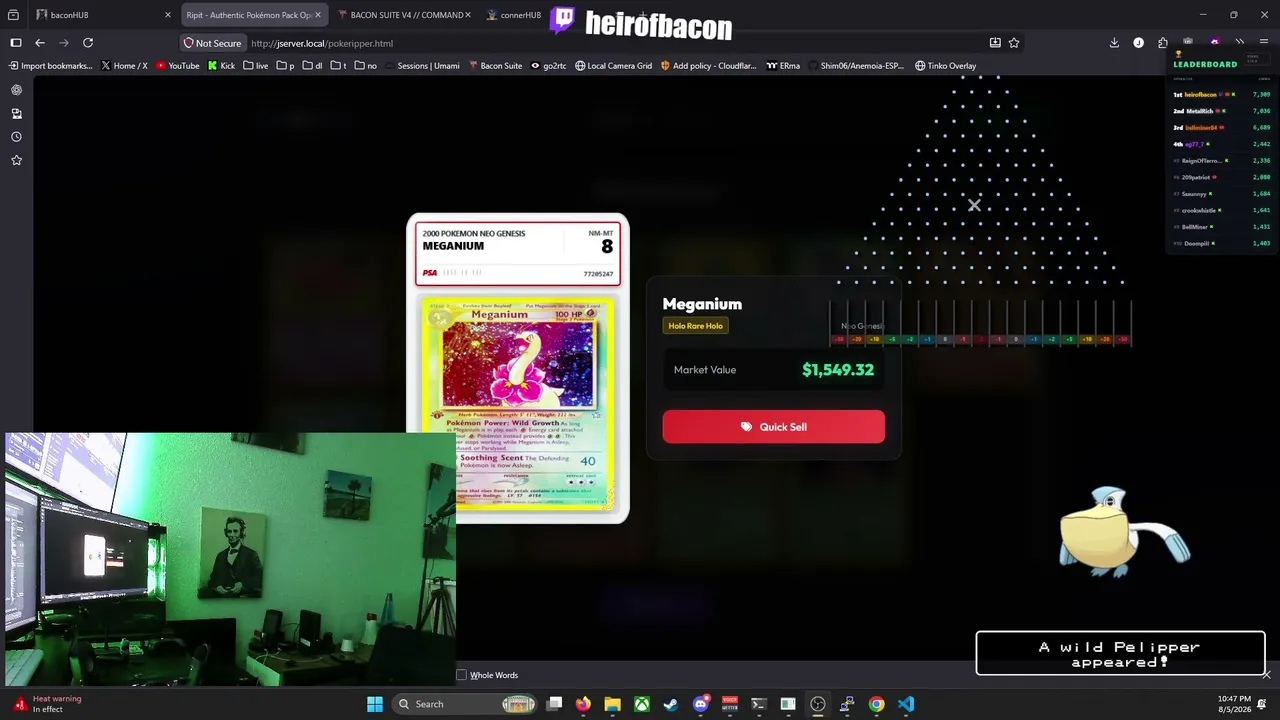Open the tab list button
1280x720 pixels.
tap(14, 15)
